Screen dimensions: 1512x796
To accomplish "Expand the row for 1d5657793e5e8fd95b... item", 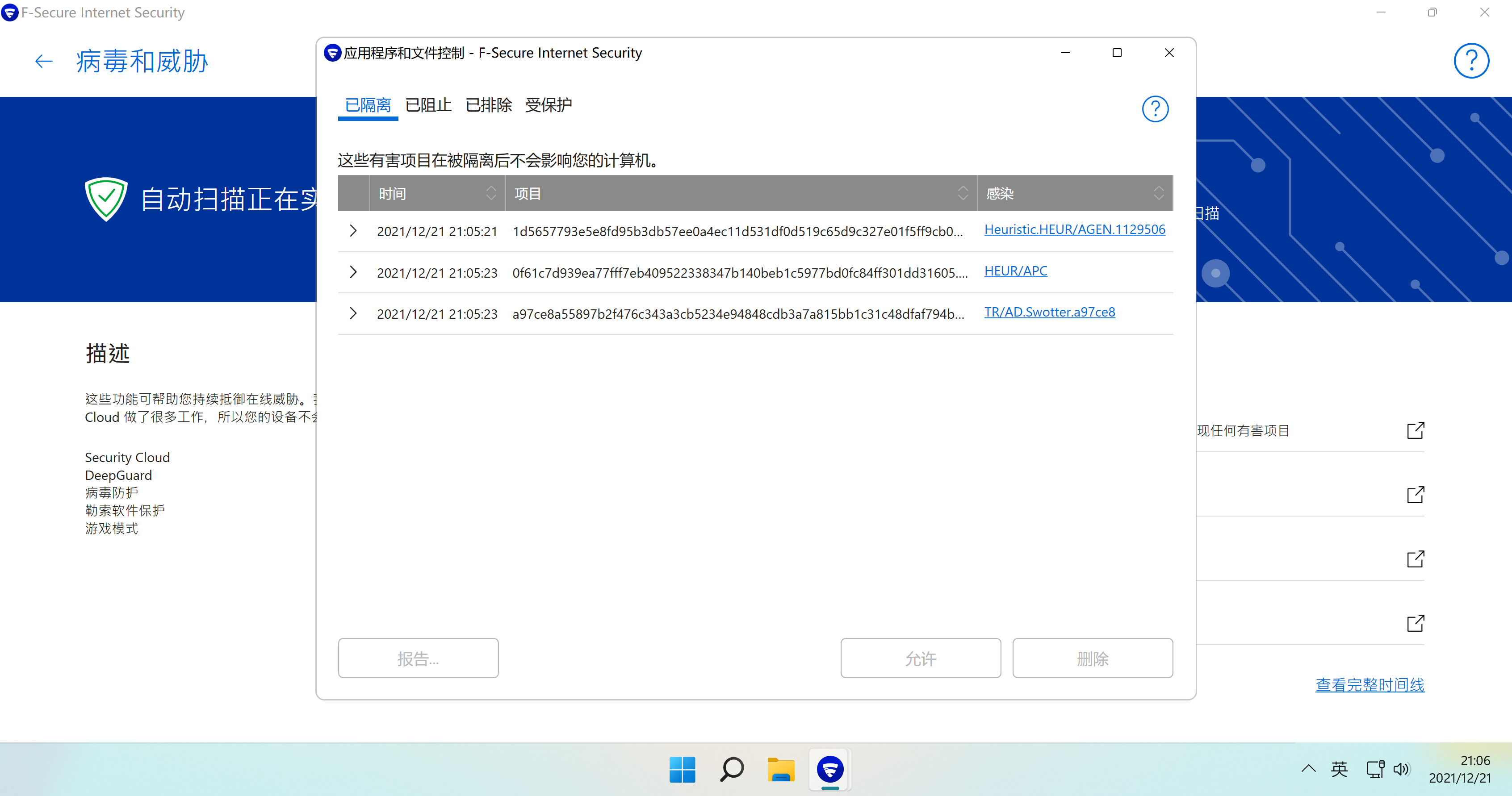I will click(353, 230).
